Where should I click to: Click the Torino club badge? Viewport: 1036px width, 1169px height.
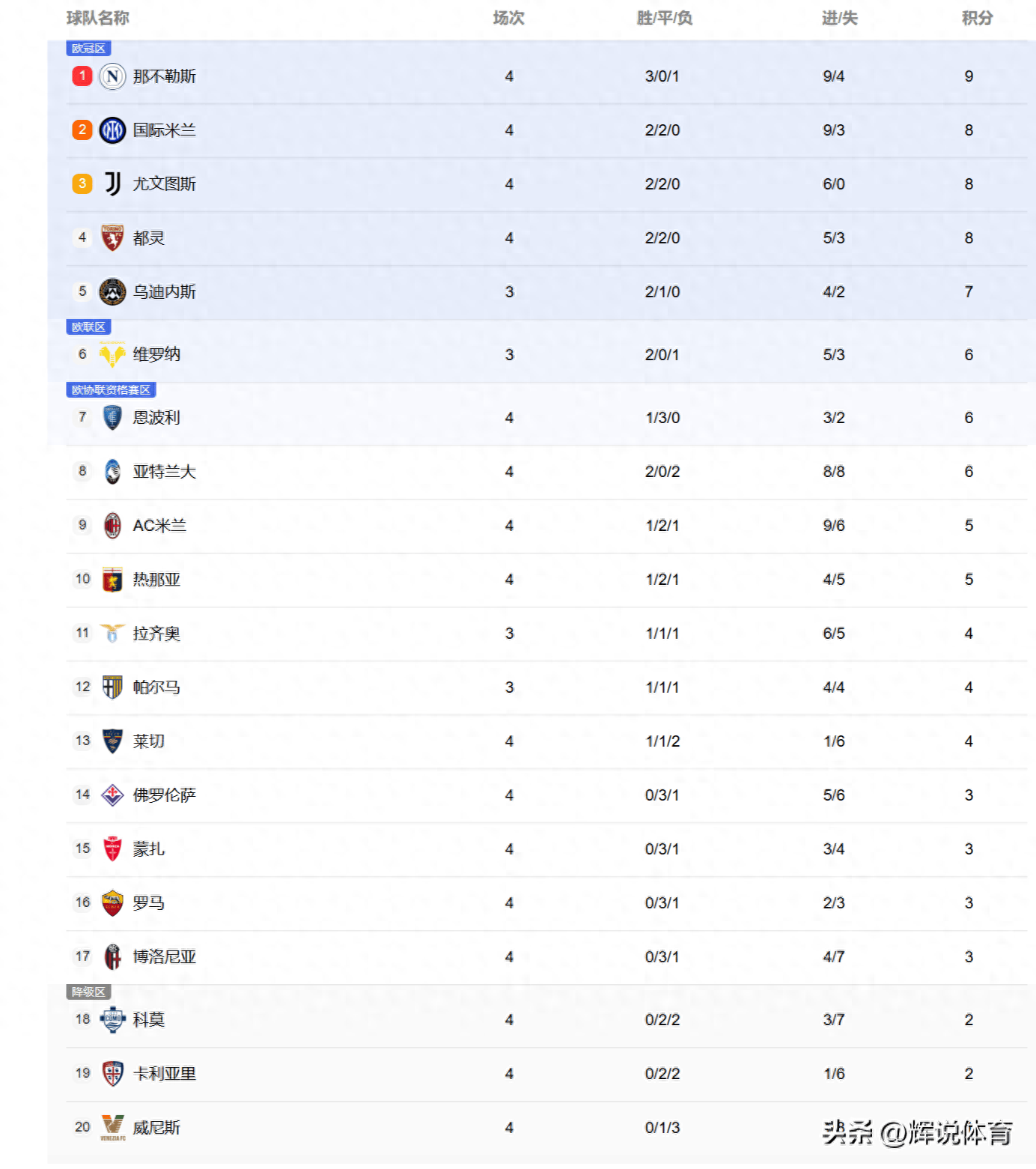112,238
